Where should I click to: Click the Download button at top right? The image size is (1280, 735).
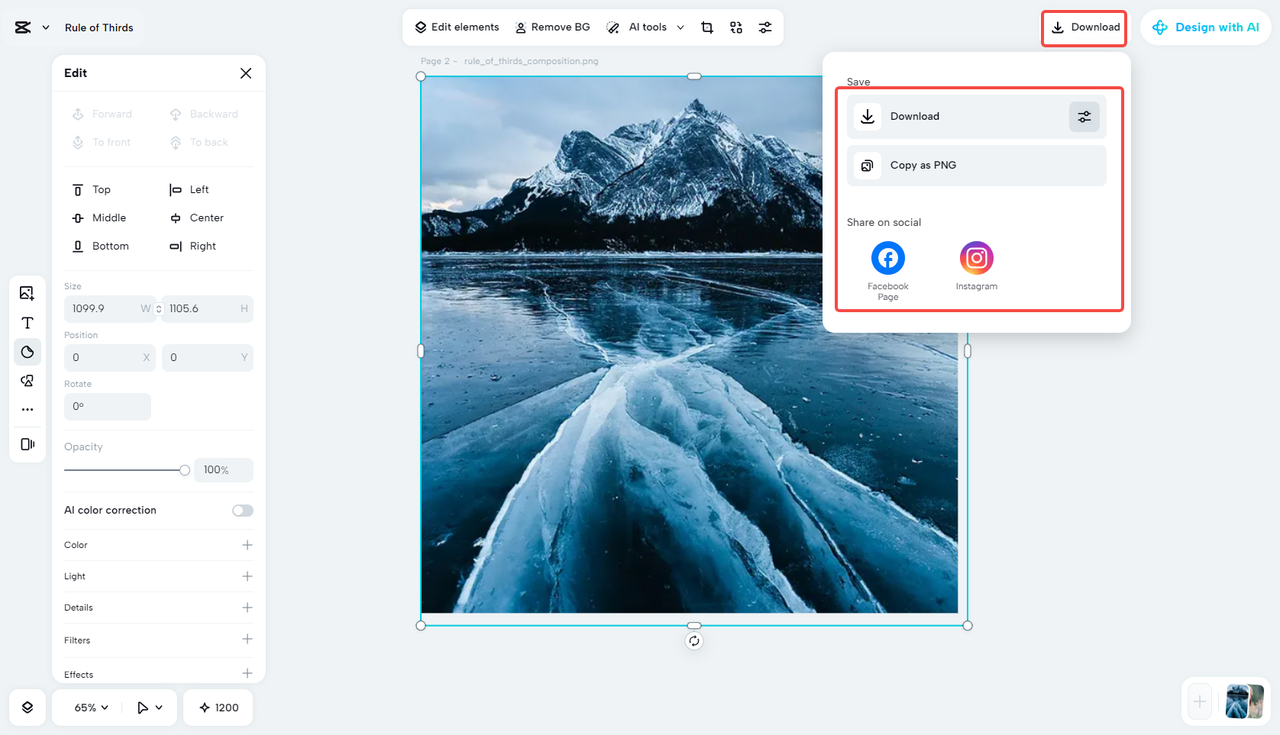pyautogui.click(x=1084, y=28)
